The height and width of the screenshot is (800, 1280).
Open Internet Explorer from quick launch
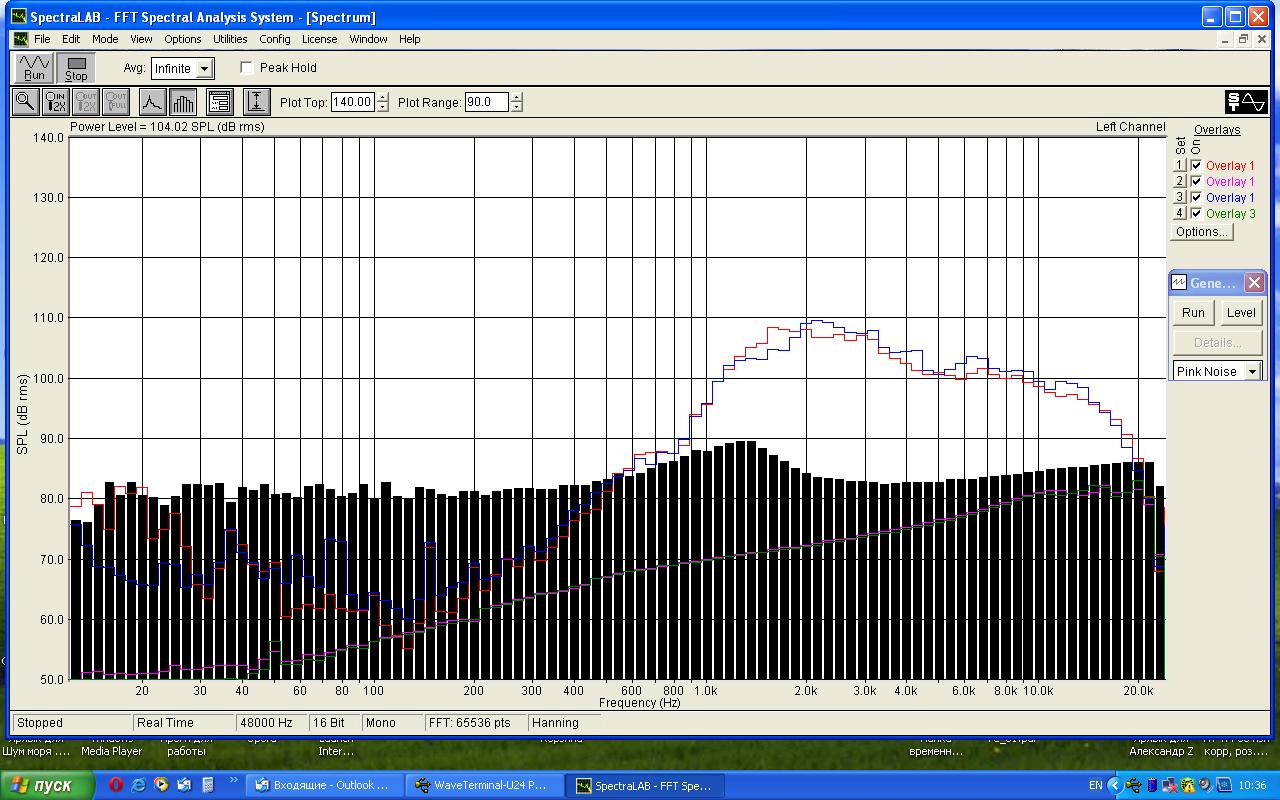coord(139,785)
